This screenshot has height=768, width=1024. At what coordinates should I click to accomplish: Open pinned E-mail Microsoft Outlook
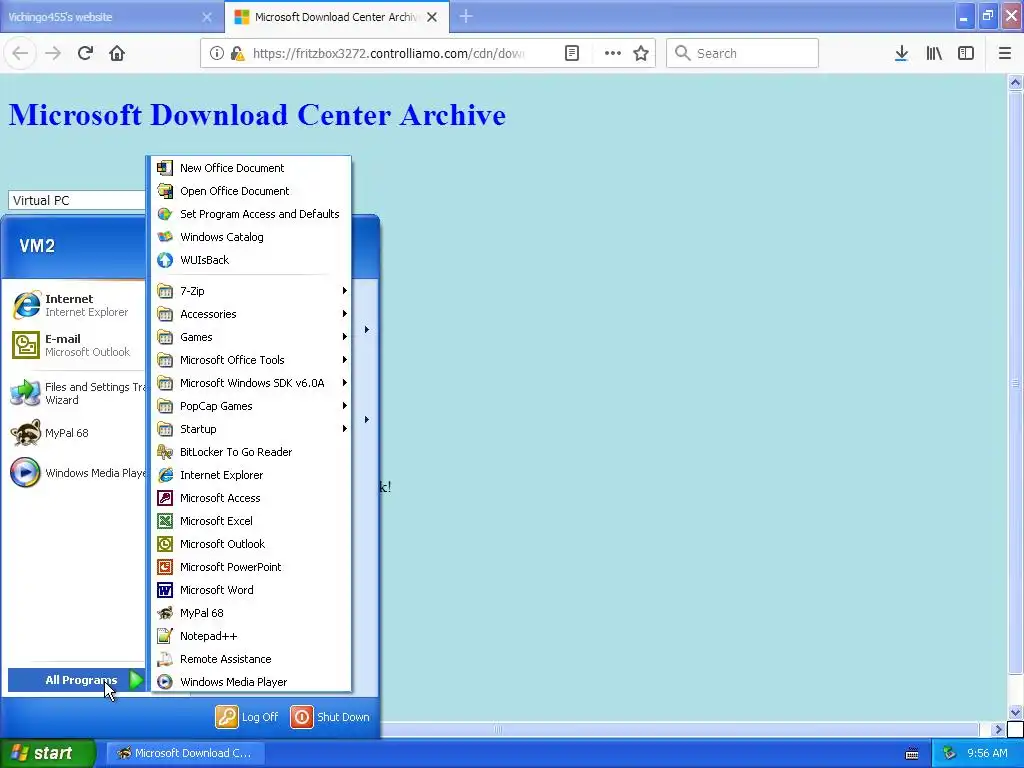(75, 345)
